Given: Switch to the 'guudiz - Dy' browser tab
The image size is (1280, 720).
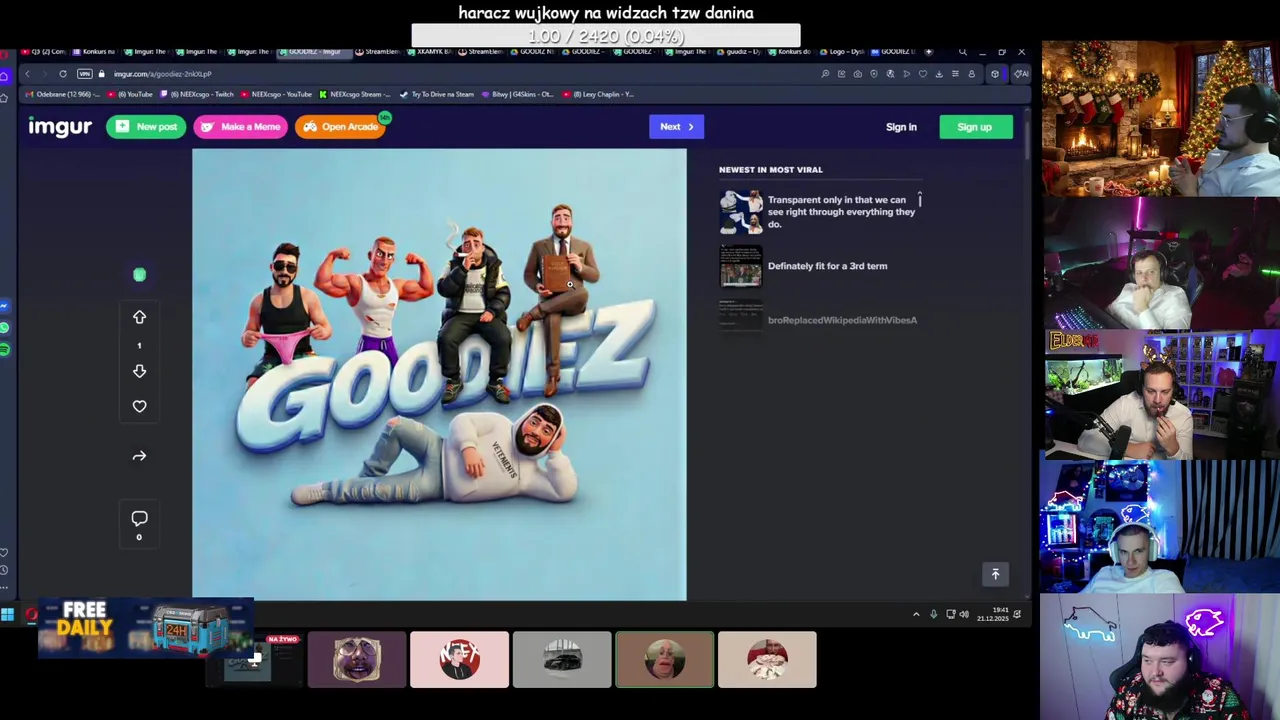Looking at the screenshot, I should pyautogui.click(x=738, y=51).
